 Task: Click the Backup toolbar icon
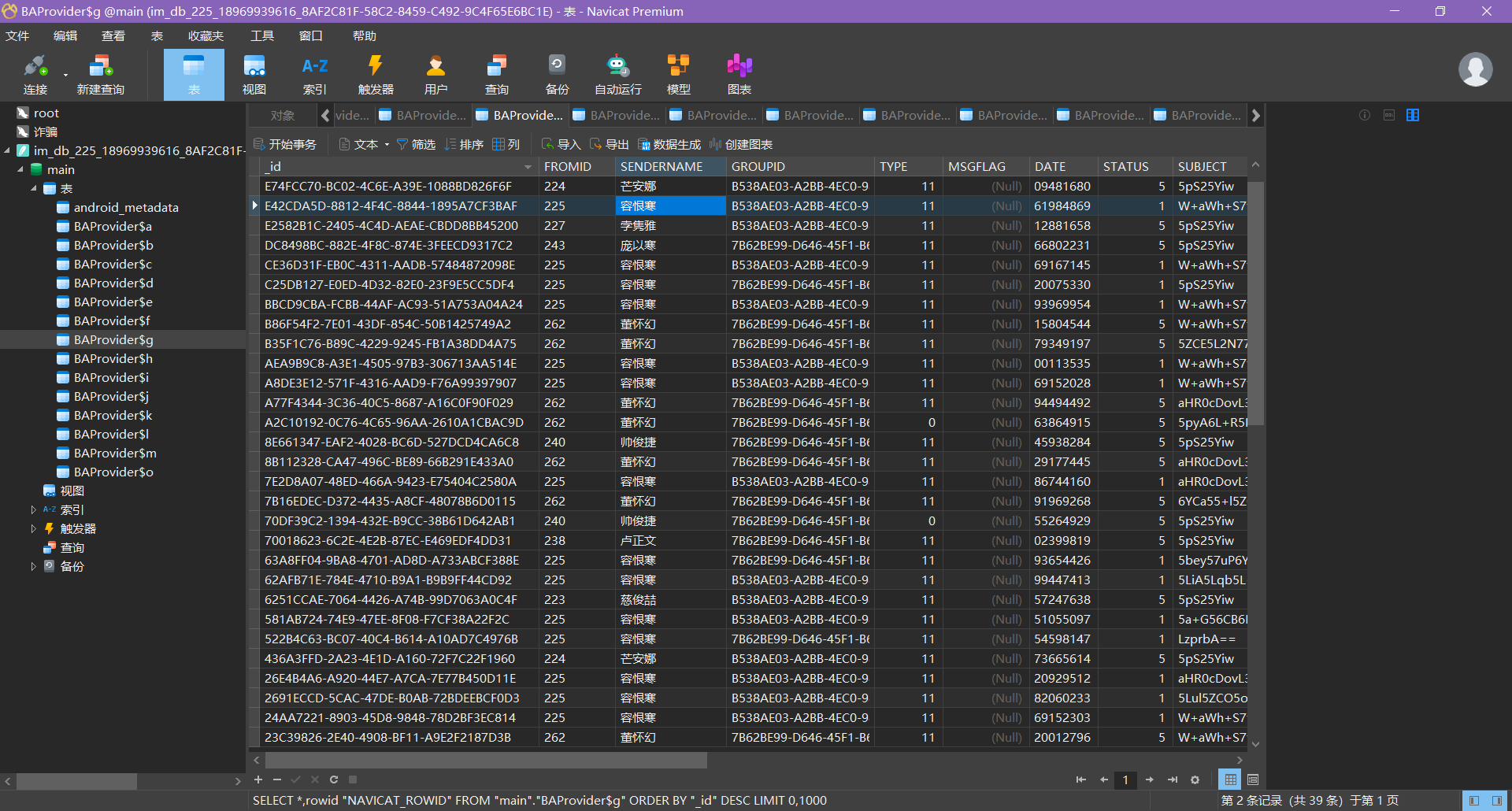click(557, 75)
